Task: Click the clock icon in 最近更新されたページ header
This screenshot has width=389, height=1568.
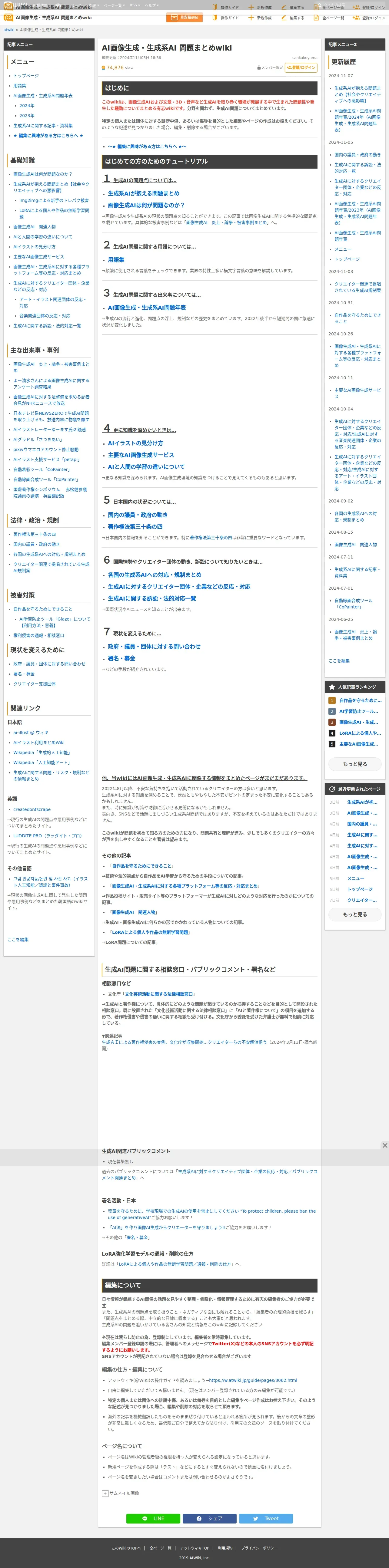Action: point(332,789)
